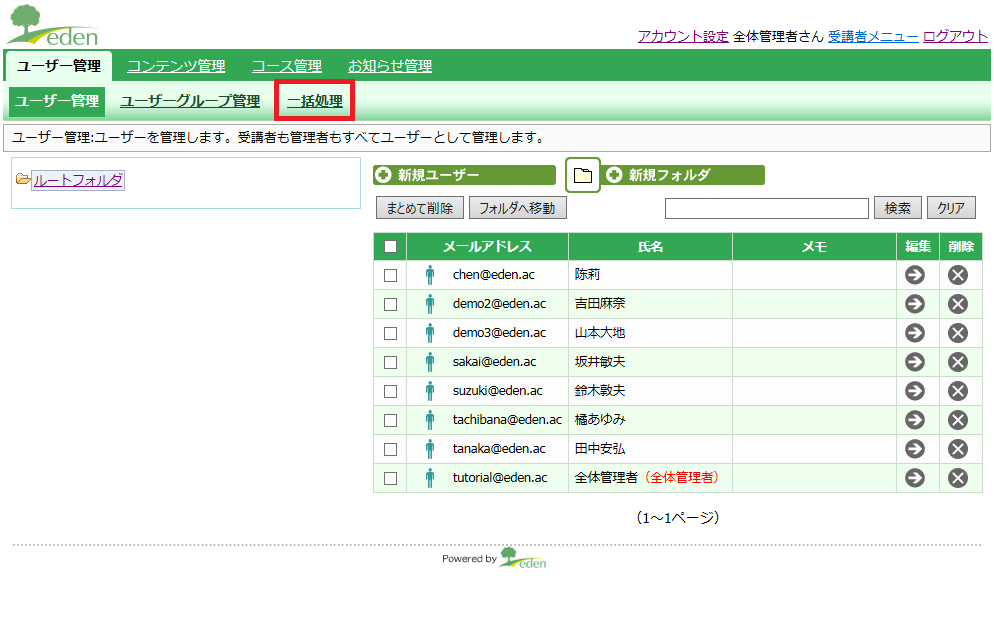994x628 pixels.
Task: Click the edit arrow for demo2@eden.ac
Action: point(915,304)
